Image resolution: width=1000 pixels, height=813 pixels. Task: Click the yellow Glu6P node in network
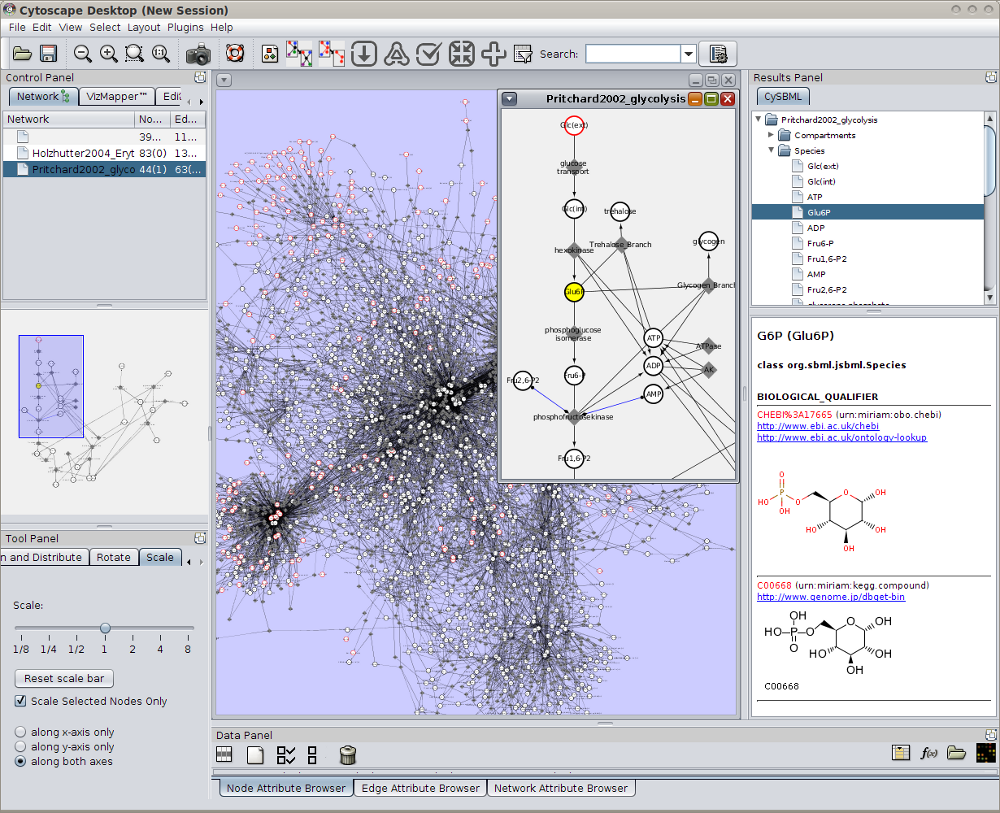point(574,291)
